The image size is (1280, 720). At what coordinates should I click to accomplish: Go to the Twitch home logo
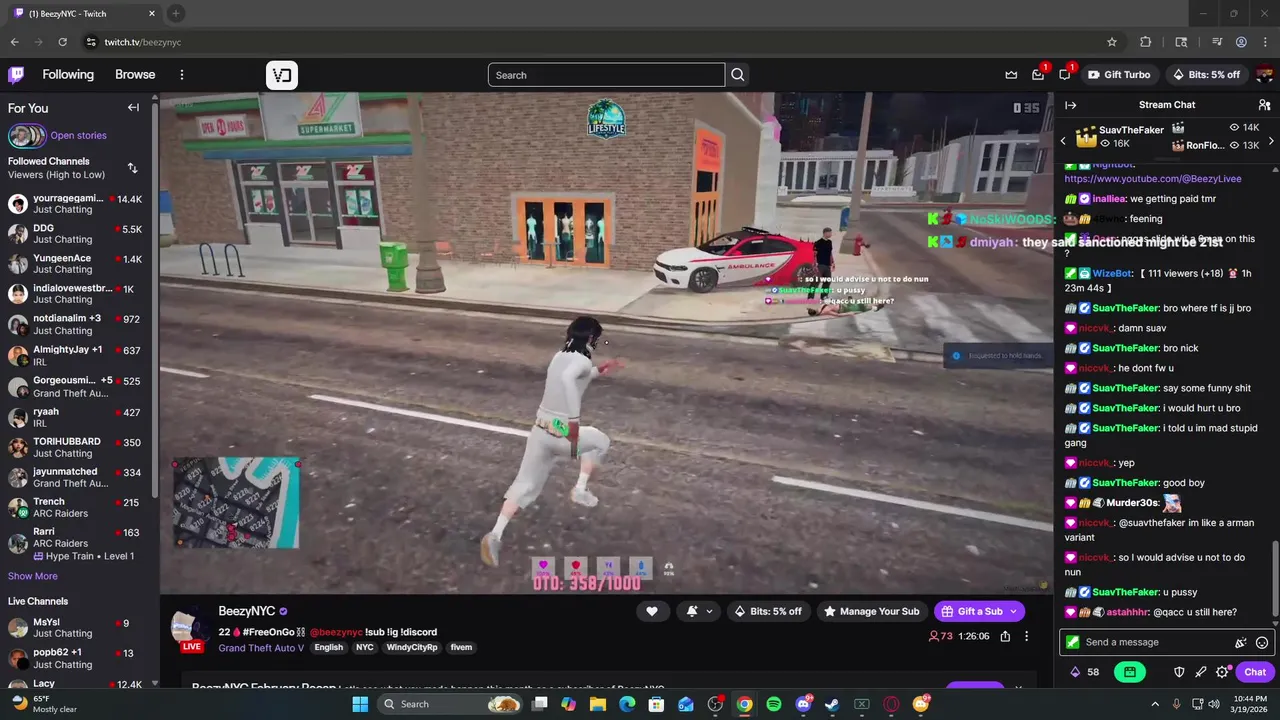click(x=16, y=75)
